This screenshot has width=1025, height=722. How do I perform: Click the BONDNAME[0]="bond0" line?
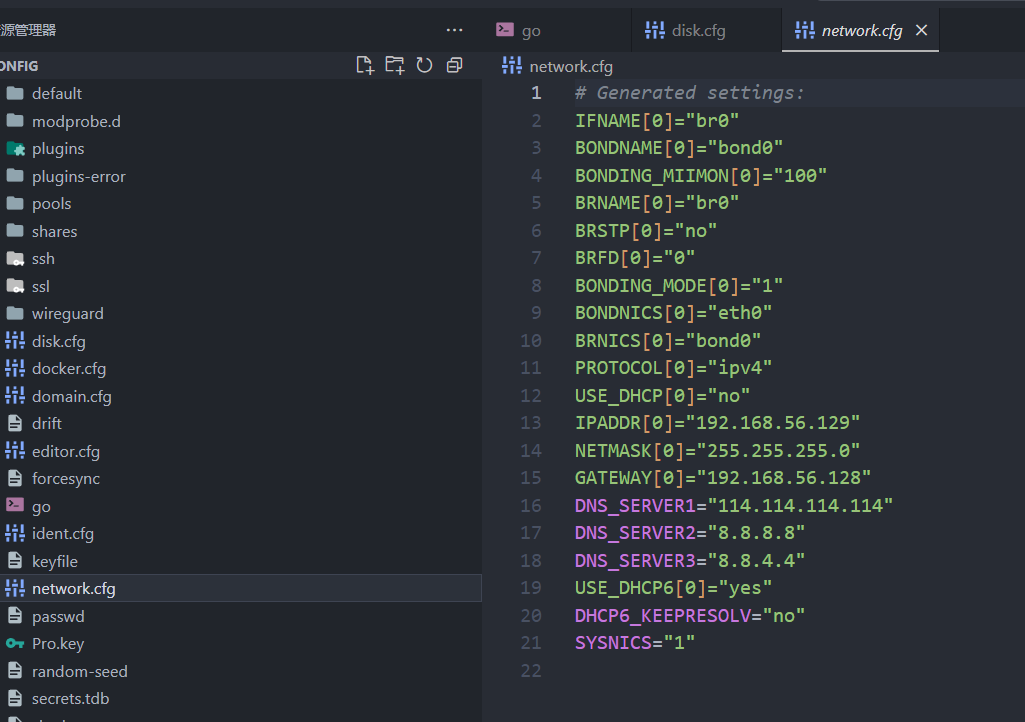(x=679, y=148)
